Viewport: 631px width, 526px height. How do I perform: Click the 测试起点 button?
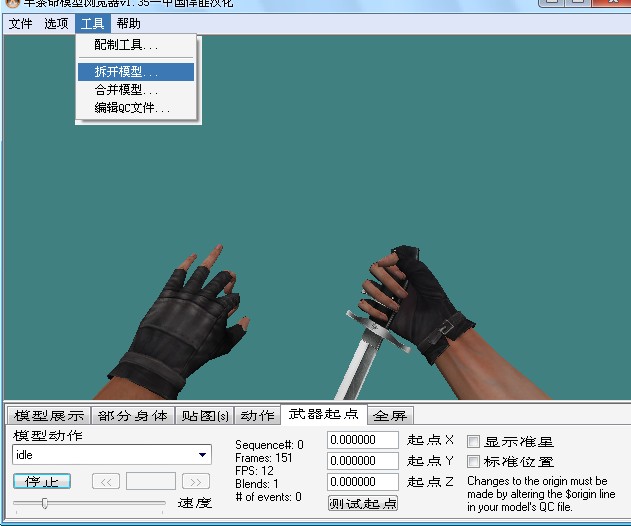[x=363, y=503]
